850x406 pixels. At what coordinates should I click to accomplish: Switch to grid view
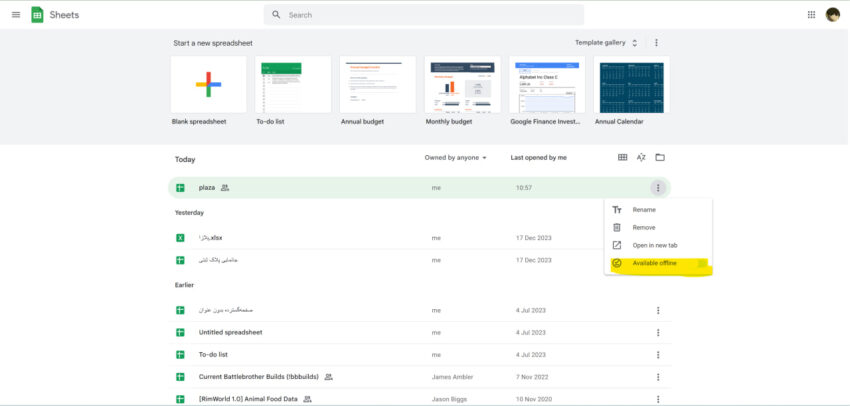click(x=622, y=157)
